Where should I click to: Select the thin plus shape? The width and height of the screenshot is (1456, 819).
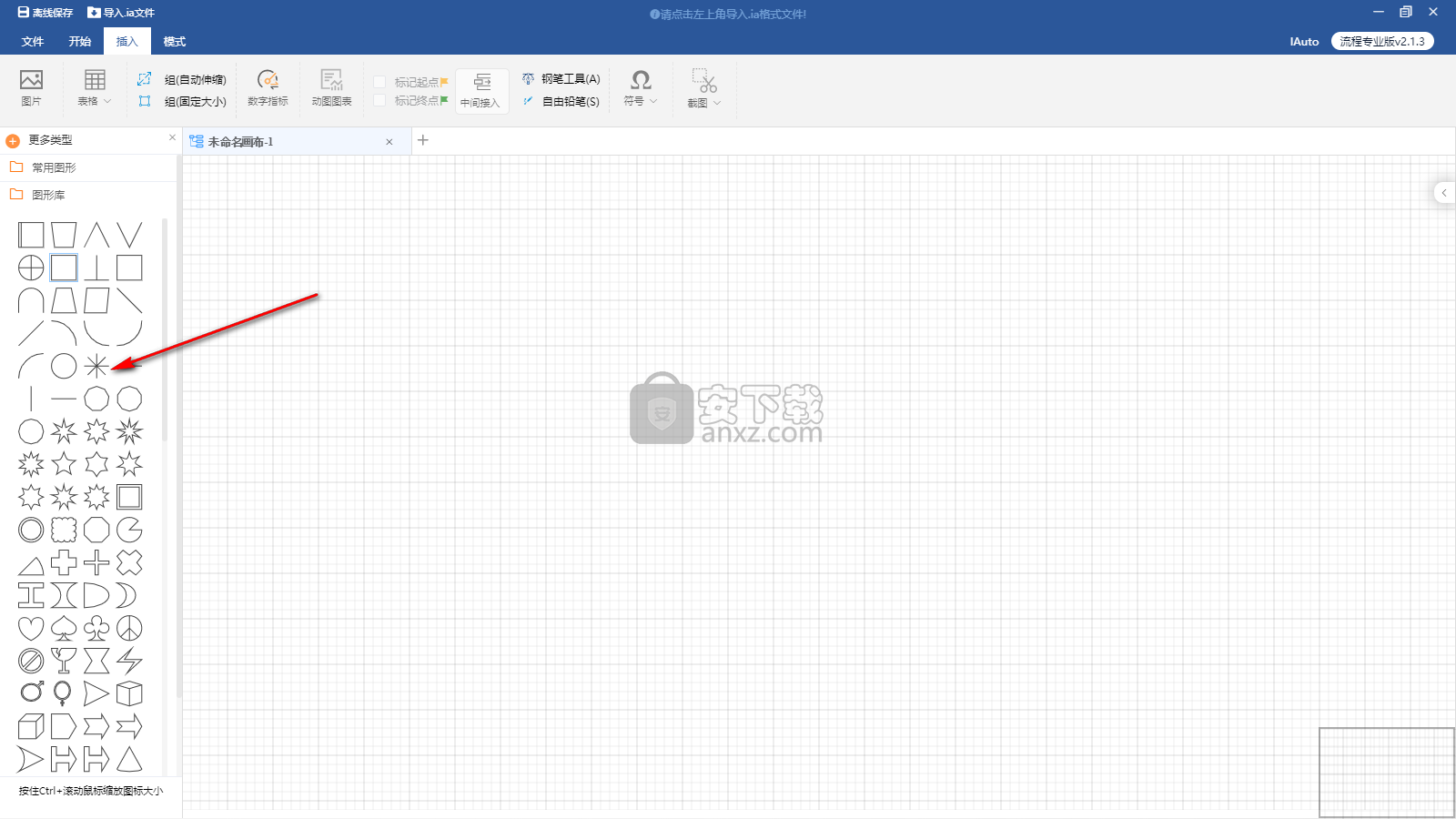tap(96, 562)
